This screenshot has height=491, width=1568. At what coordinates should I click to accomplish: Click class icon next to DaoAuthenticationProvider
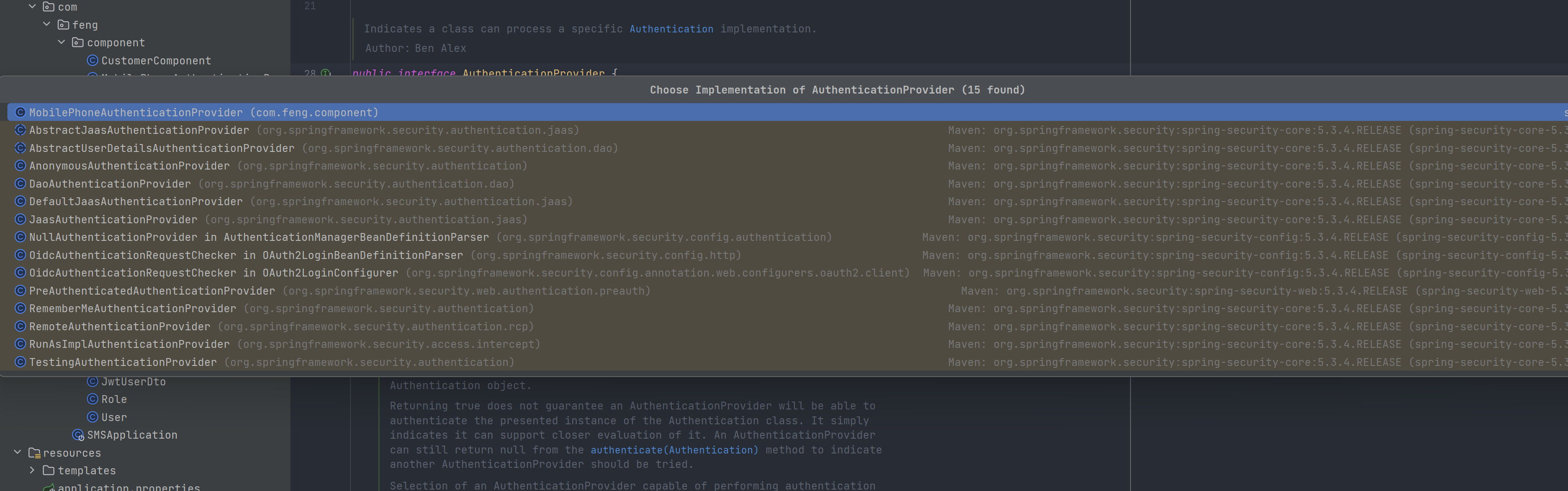[x=20, y=184]
